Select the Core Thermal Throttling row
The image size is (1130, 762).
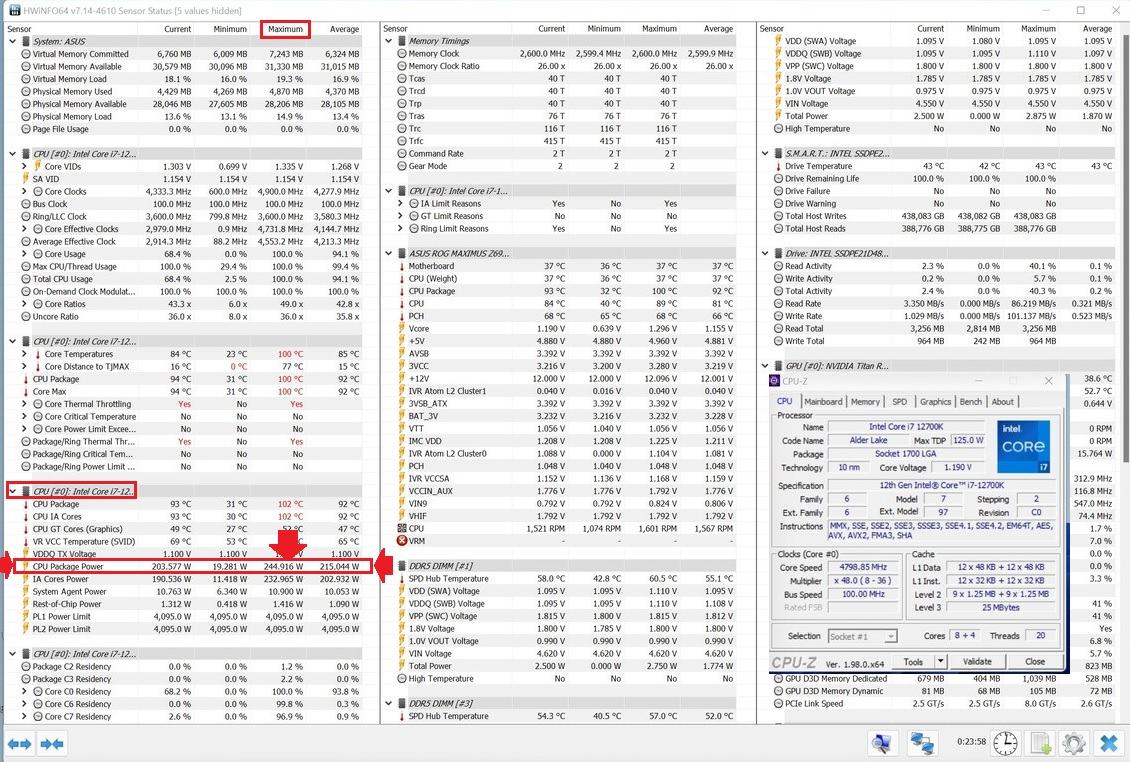pos(190,404)
